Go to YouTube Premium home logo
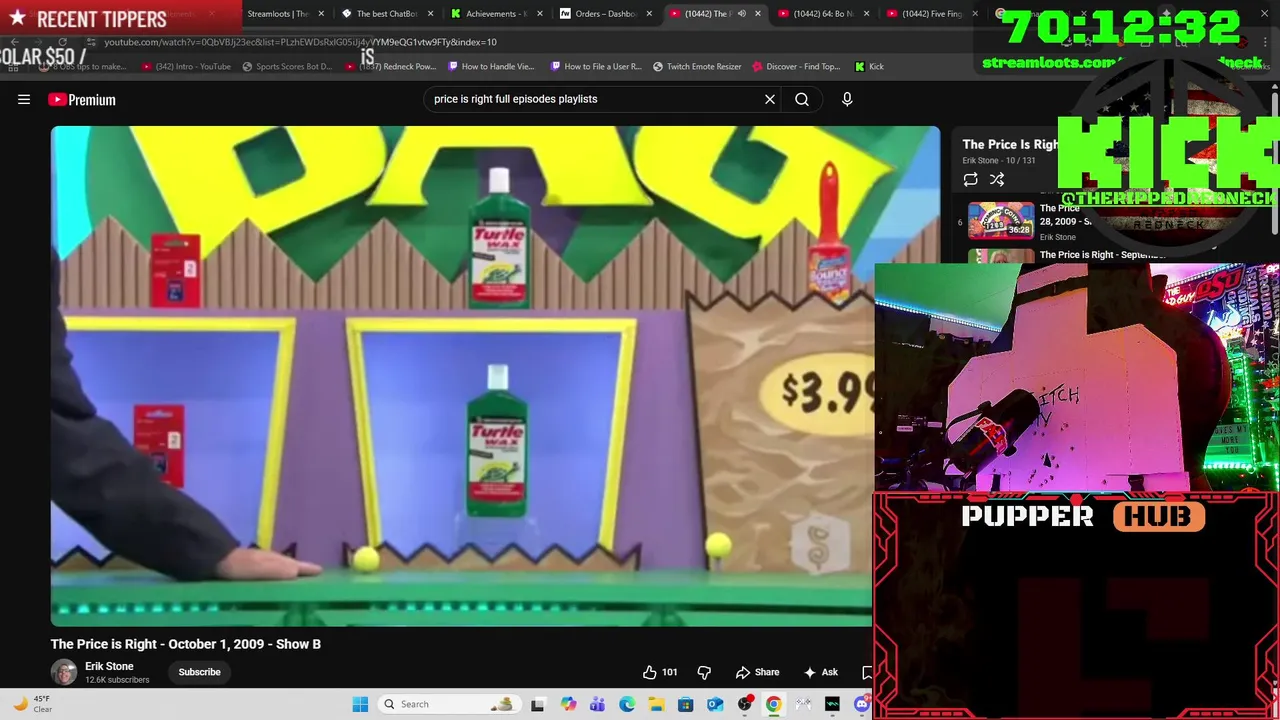Image resolution: width=1280 pixels, height=720 pixels. click(82, 99)
